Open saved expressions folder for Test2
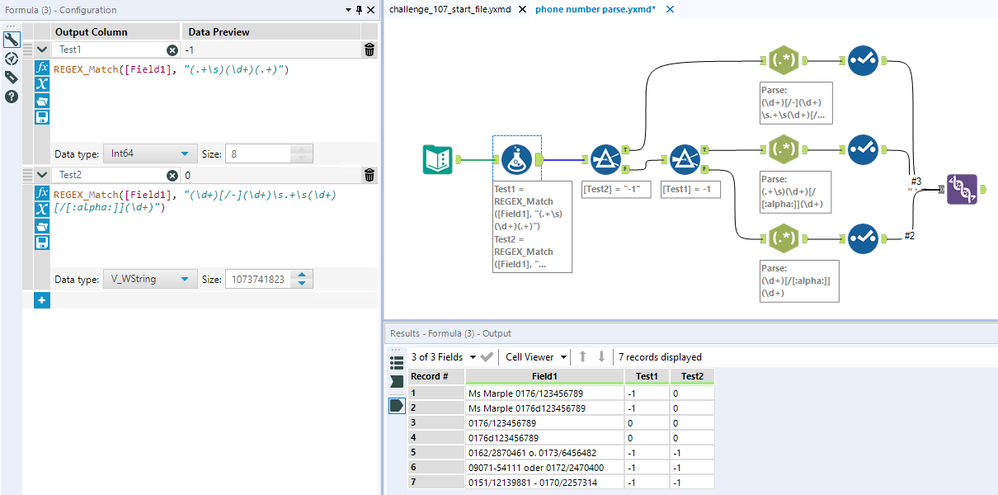This screenshot has width=998, height=495. [x=42, y=225]
